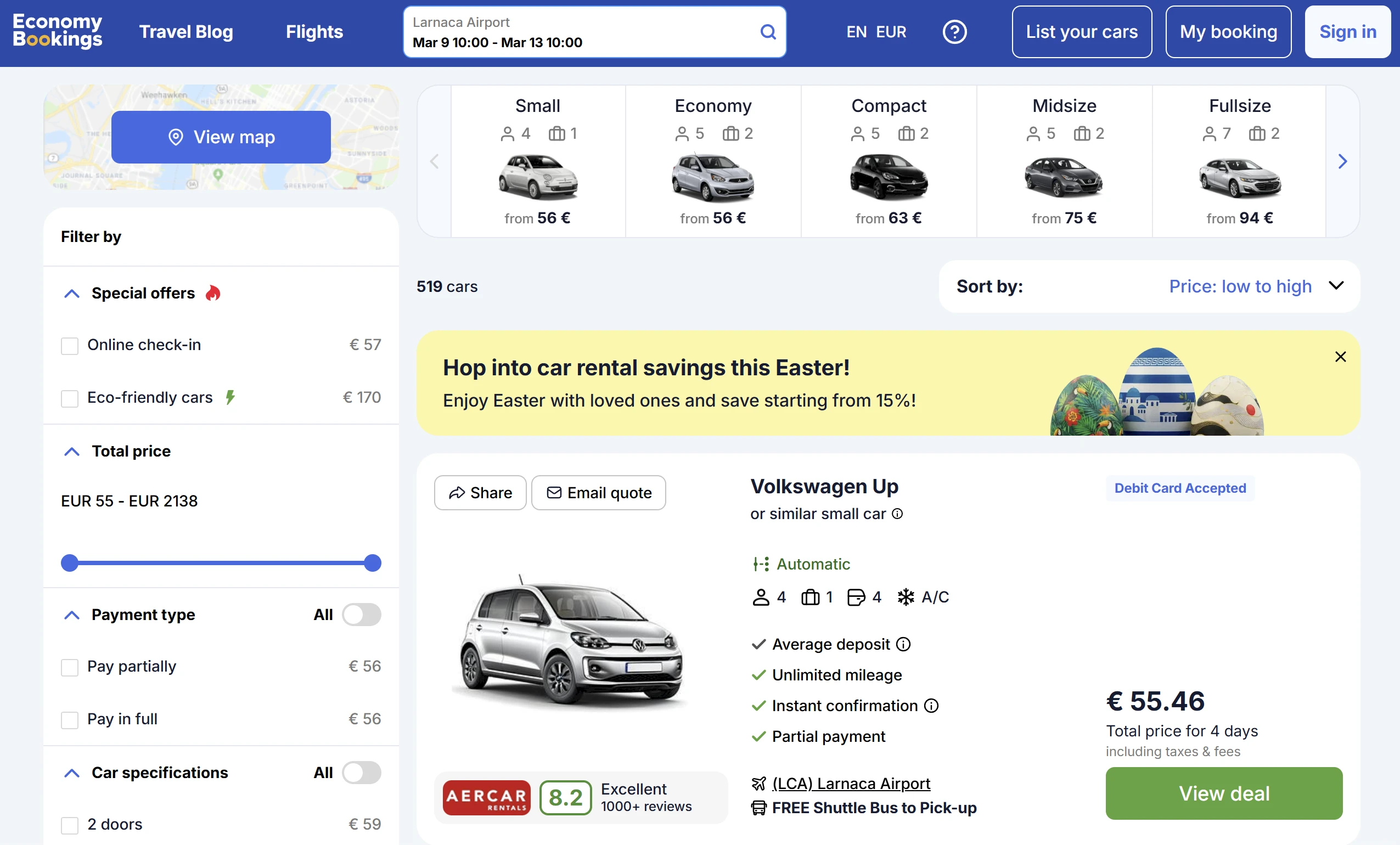Click info icon beside 'similar small car'

click(x=897, y=514)
